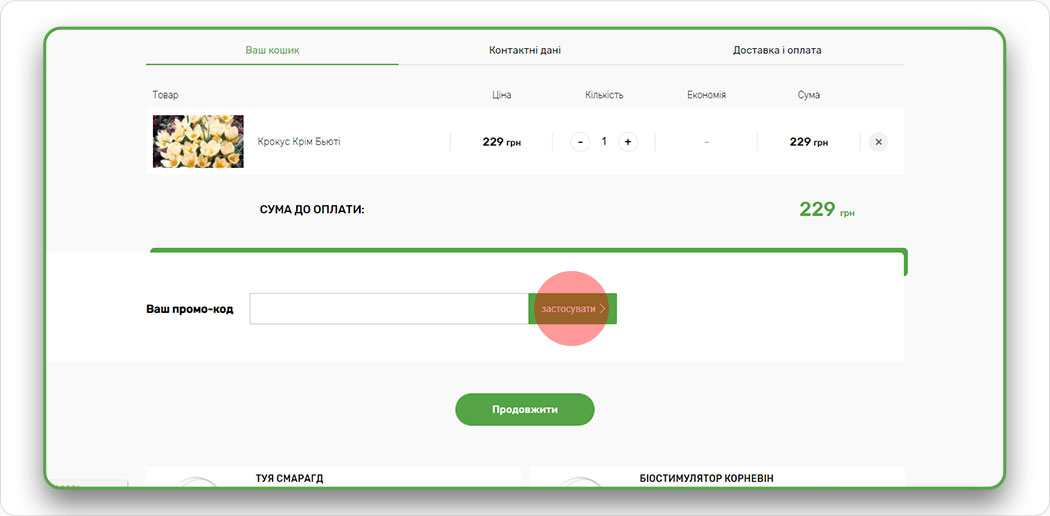
Task: Decrease quantity with the minus icon
Action: tap(580, 142)
